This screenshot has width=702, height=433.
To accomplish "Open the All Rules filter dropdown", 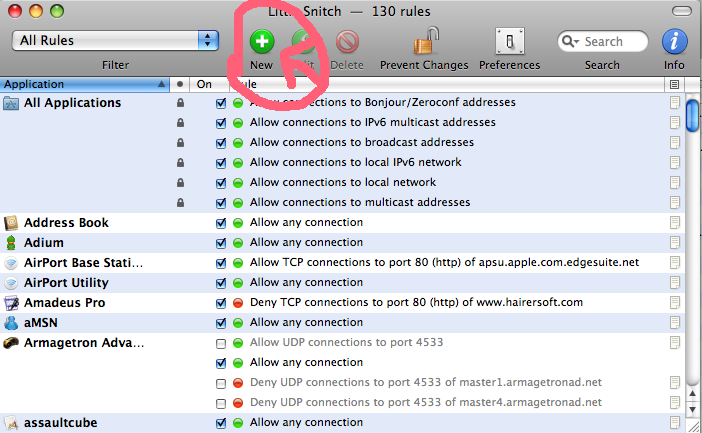I will pyautogui.click(x=115, y=41).
